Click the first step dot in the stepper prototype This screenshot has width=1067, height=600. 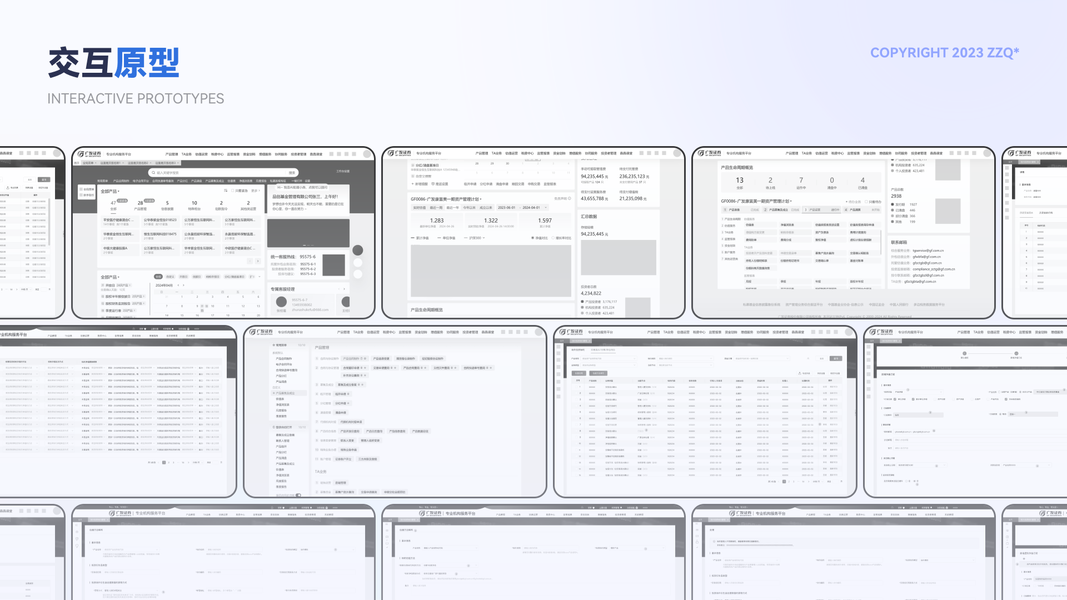click(964, 354)
